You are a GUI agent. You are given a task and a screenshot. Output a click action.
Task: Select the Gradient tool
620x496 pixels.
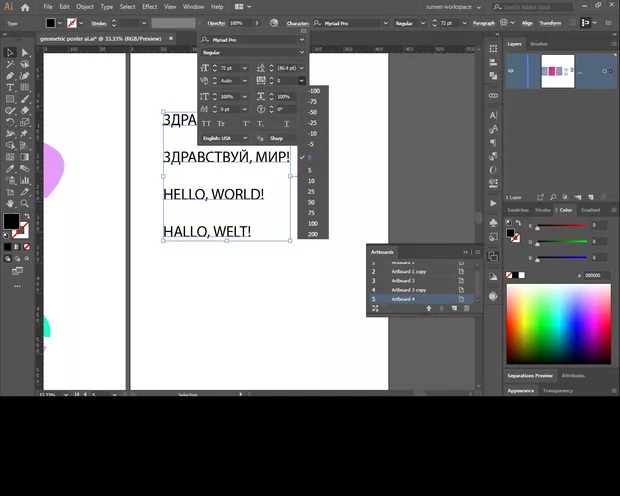click(25, 157)
